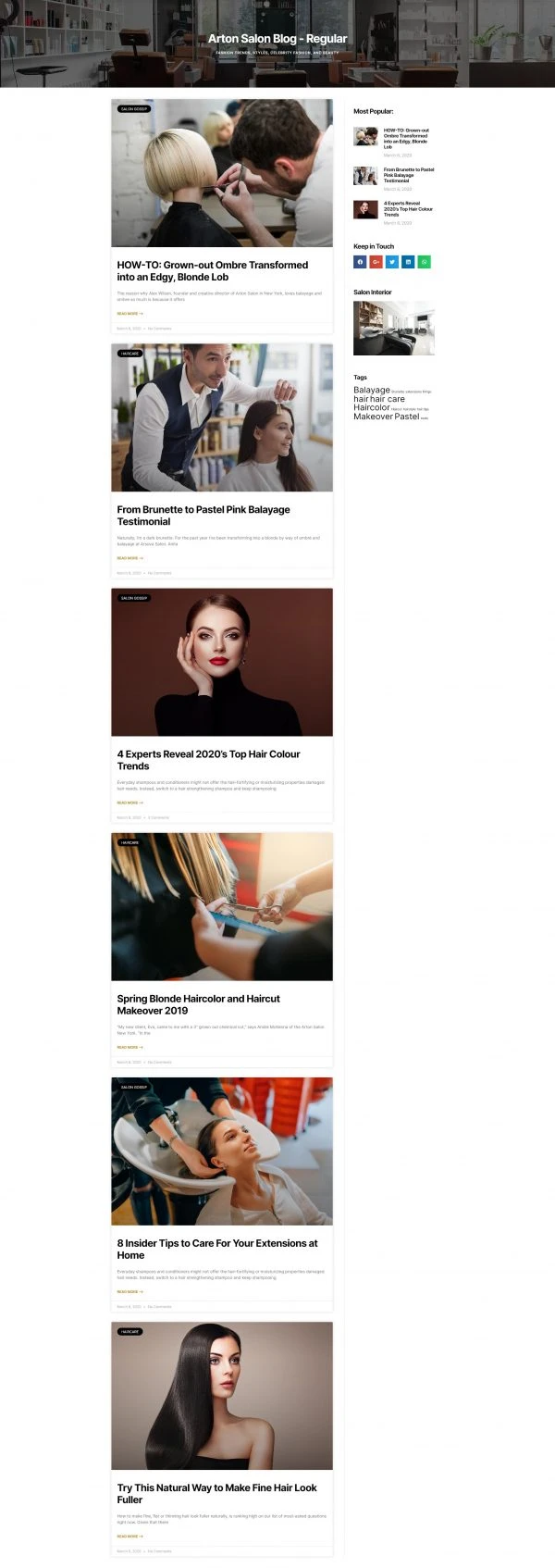Open the Google Plus social icon
The width and height of the screenshot is (555, 1568).
tap(376, 262)
